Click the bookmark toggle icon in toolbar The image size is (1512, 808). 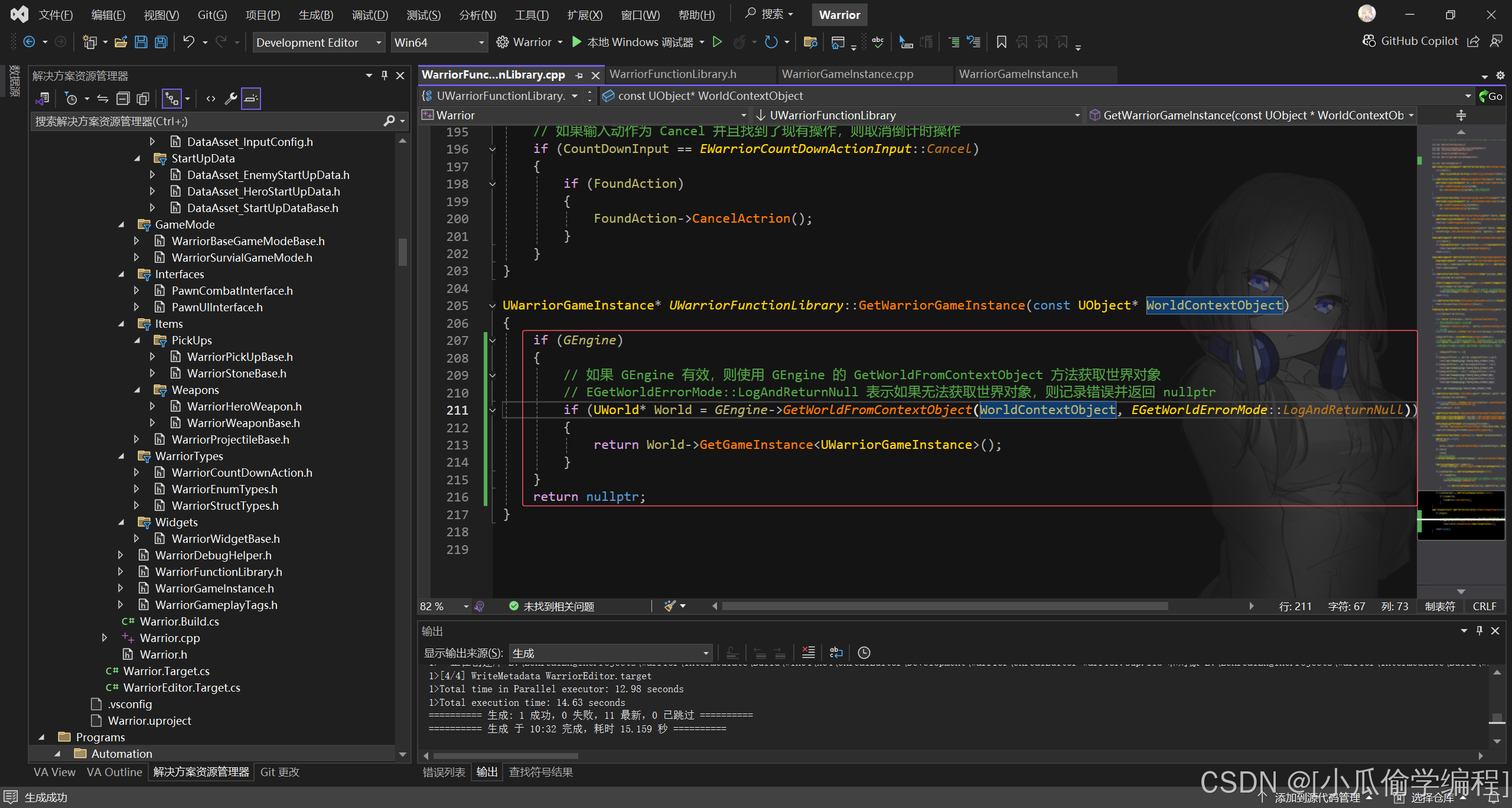click(1001, 42)
